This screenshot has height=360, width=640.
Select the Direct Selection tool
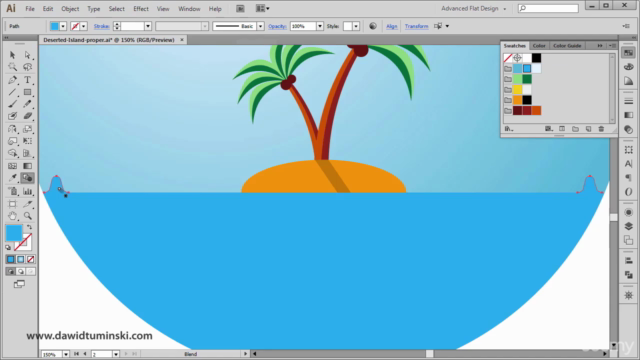(x=27, y=55)
